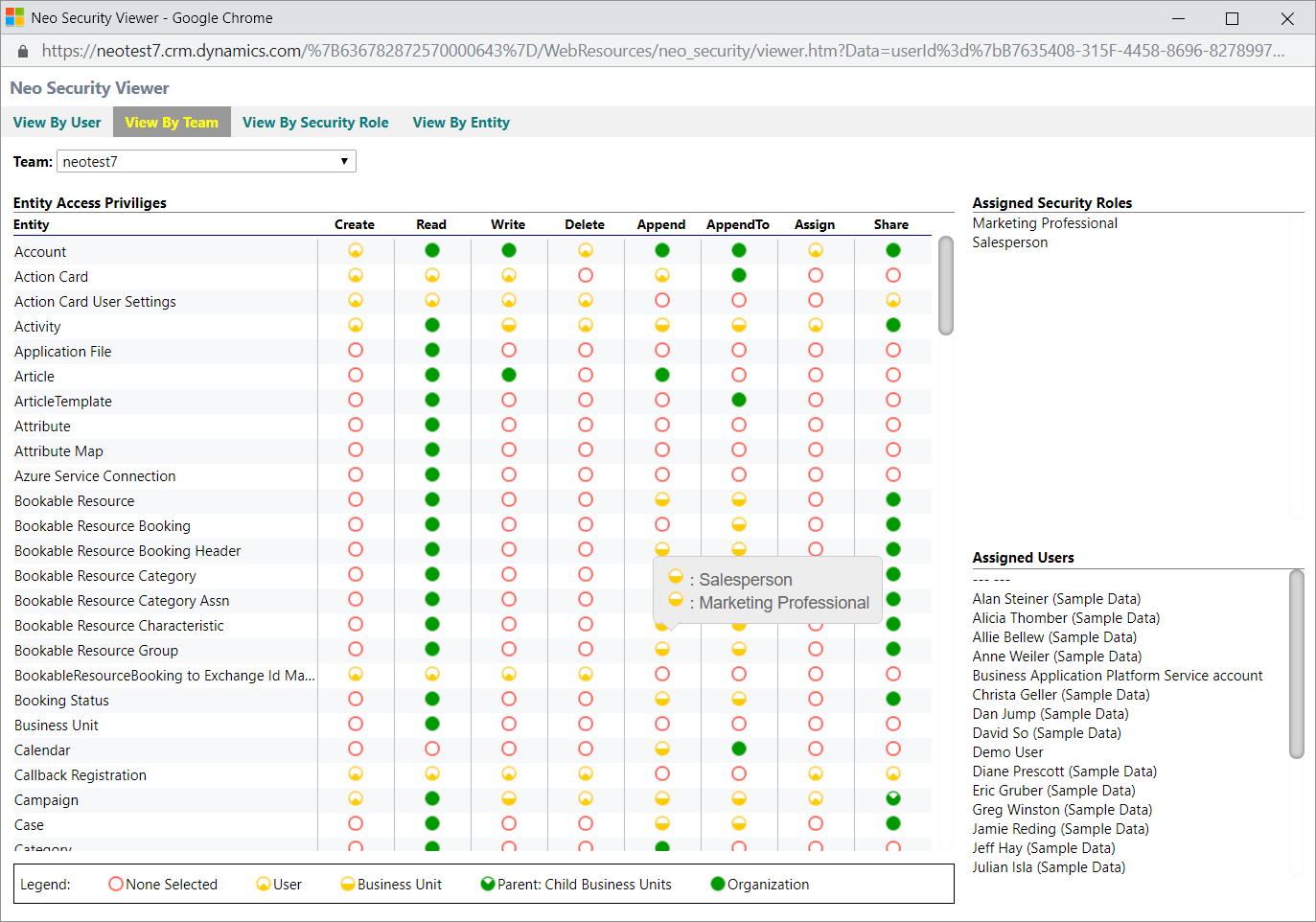The width and height of the screenshot is (1316, 922).
Task: Click the Booking Status row Share icon
Action: click(893, 699)
